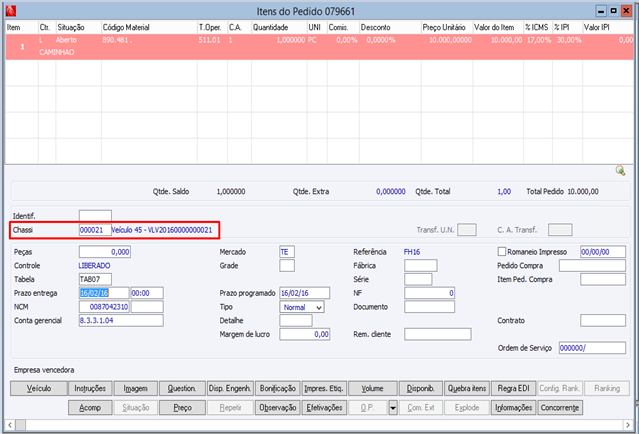Click the Acomp button

click(90, 408)
